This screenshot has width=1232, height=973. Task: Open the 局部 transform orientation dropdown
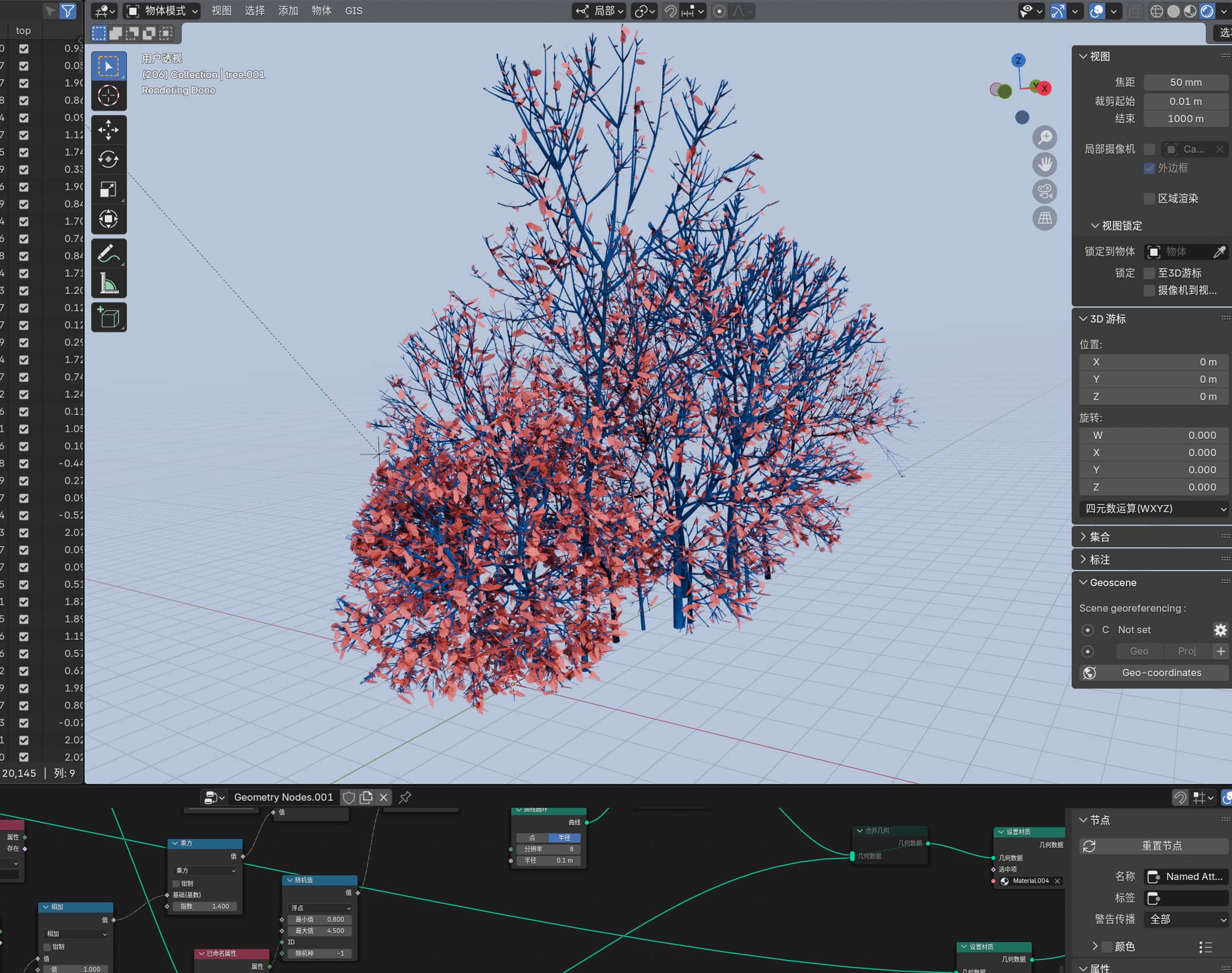click(x=599, y=11)
